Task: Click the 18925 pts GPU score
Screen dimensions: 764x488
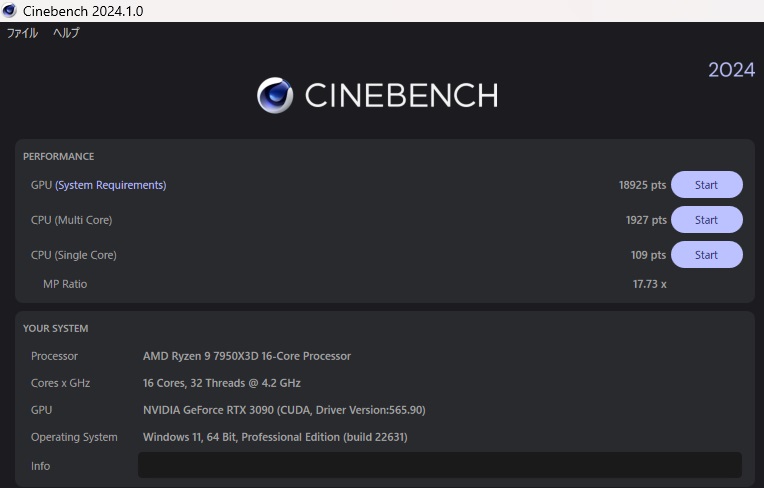Action: [x=642, y=185]
